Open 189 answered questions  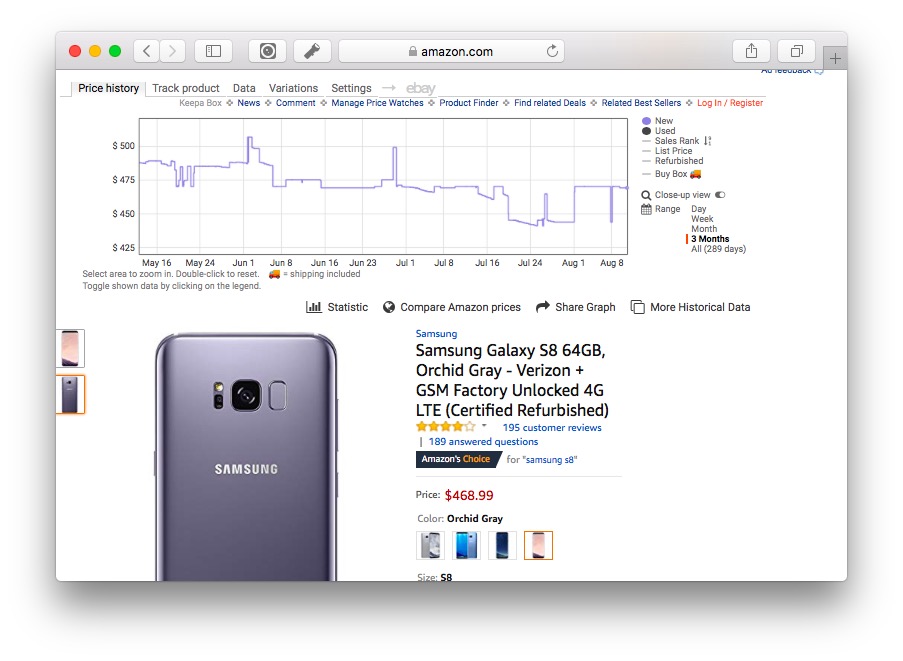483,442
